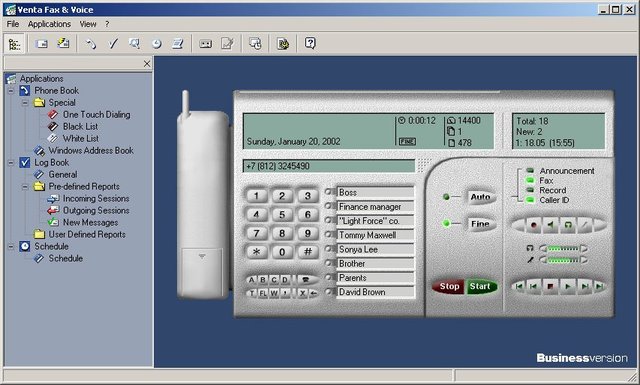
Task: Click the play button on playback controls
Action: click(x=567, y=286)
